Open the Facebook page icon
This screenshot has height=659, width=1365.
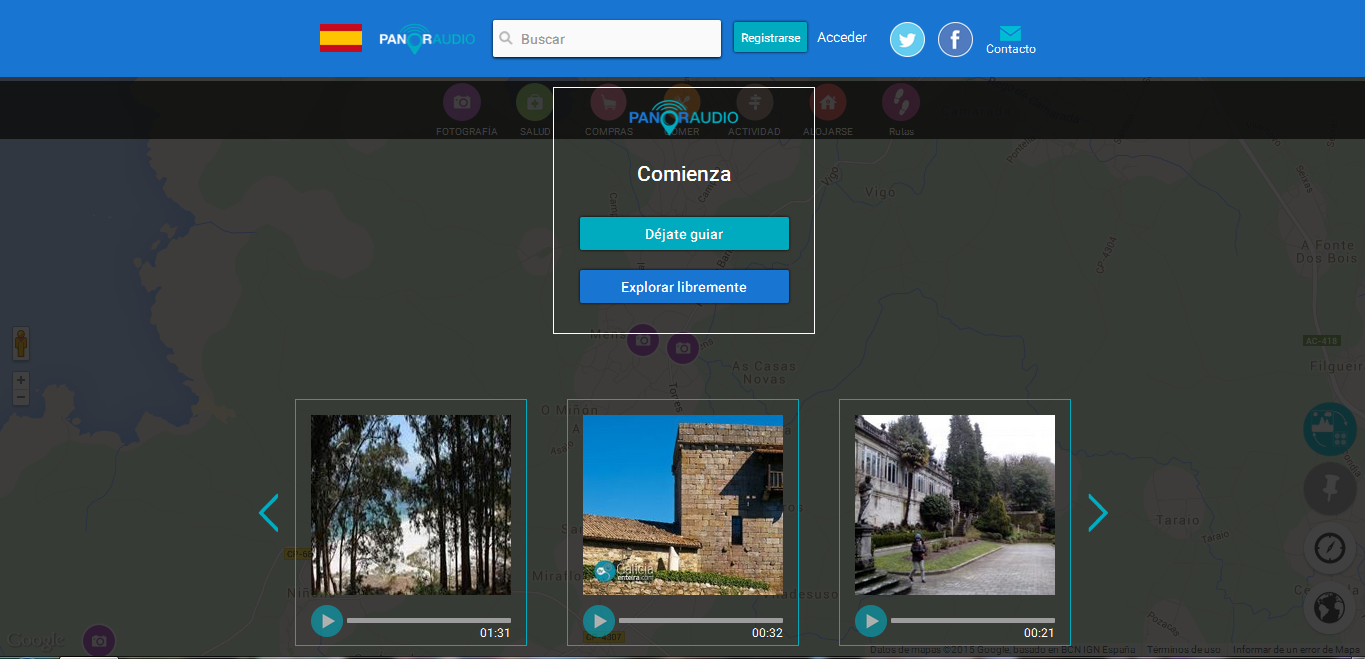tap(955, 40)
